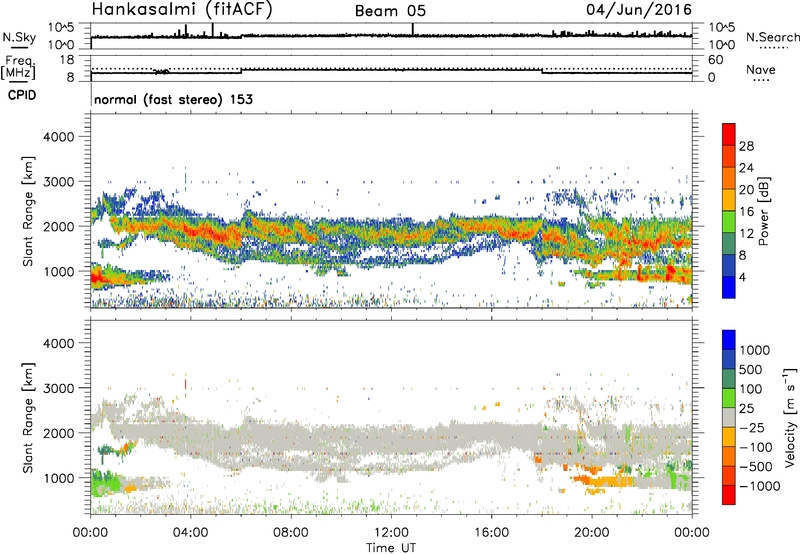This screenshot has width=800, height=554.
Task: Click the 08:00 time axis tick label
Action: pyautogui.click(x=291, y=533)
